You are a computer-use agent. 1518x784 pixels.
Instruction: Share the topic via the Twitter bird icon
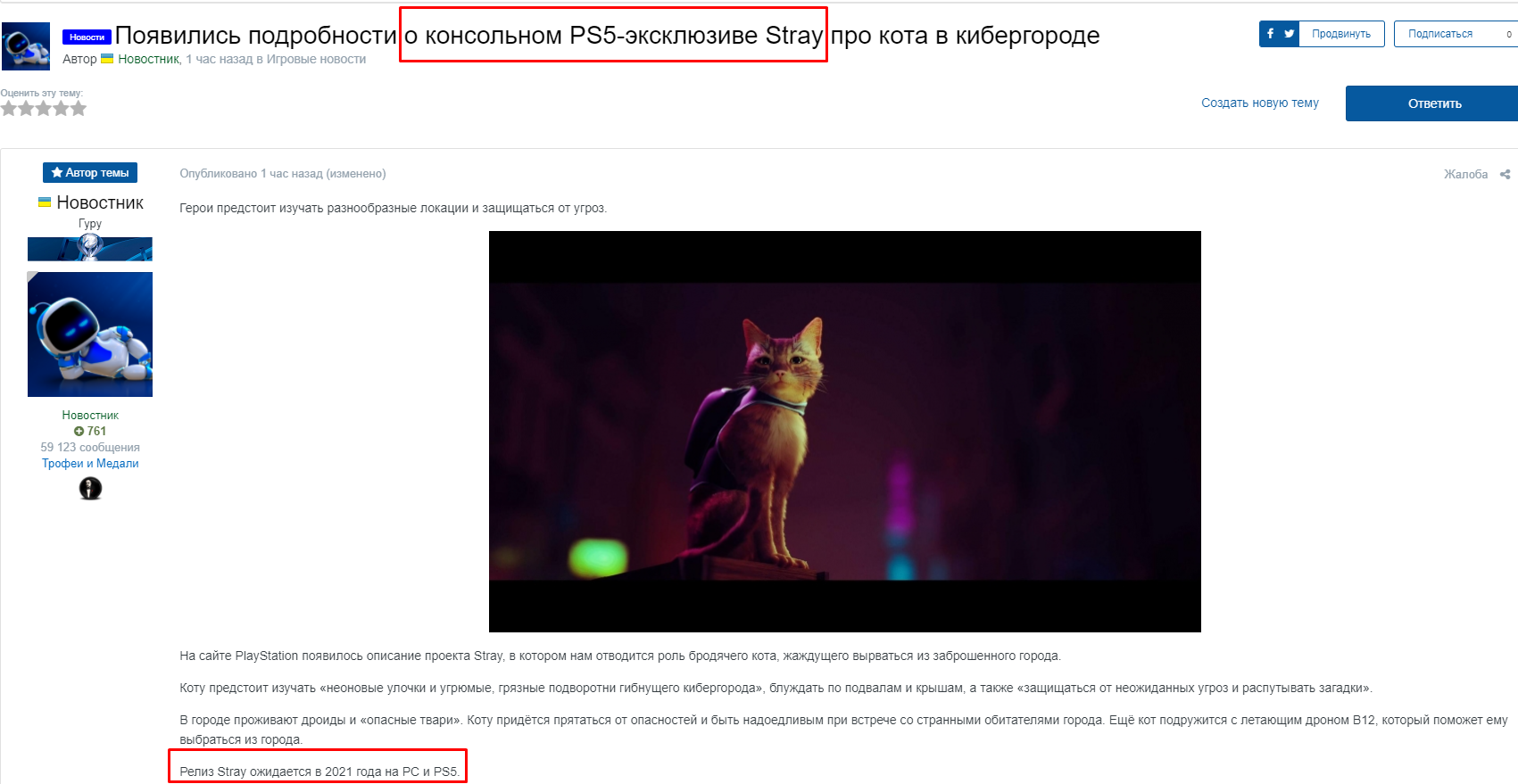coord(1289,34)
